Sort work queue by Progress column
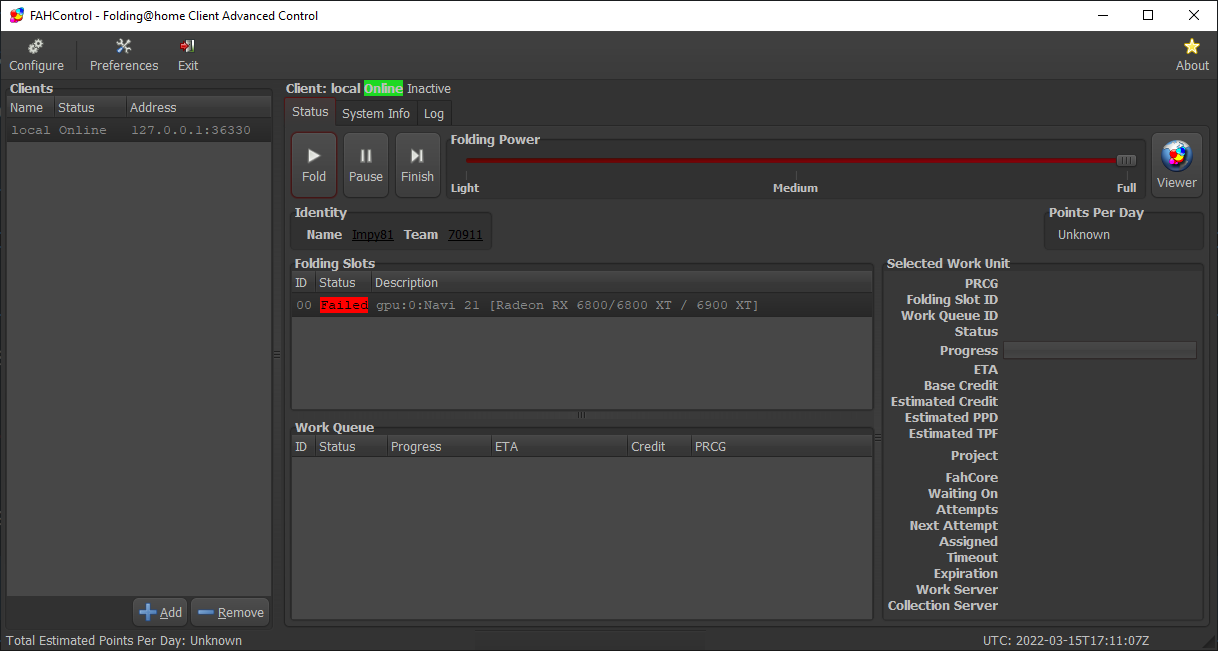Viewport: 1218px width, 651px height. pos(439,447)
